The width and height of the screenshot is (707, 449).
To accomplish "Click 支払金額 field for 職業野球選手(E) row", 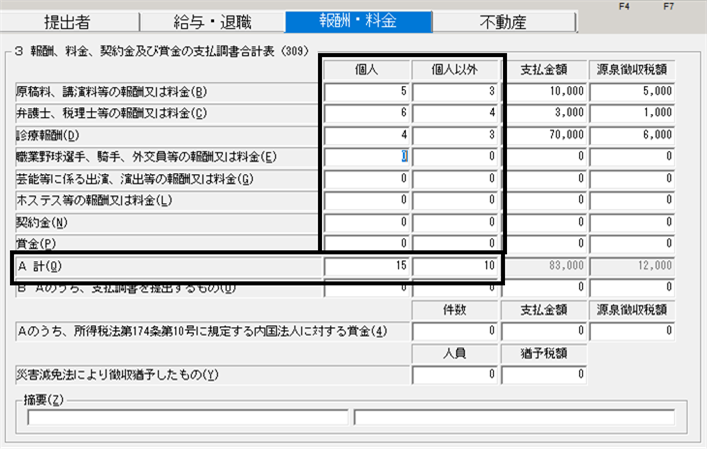I will [544, 157].
